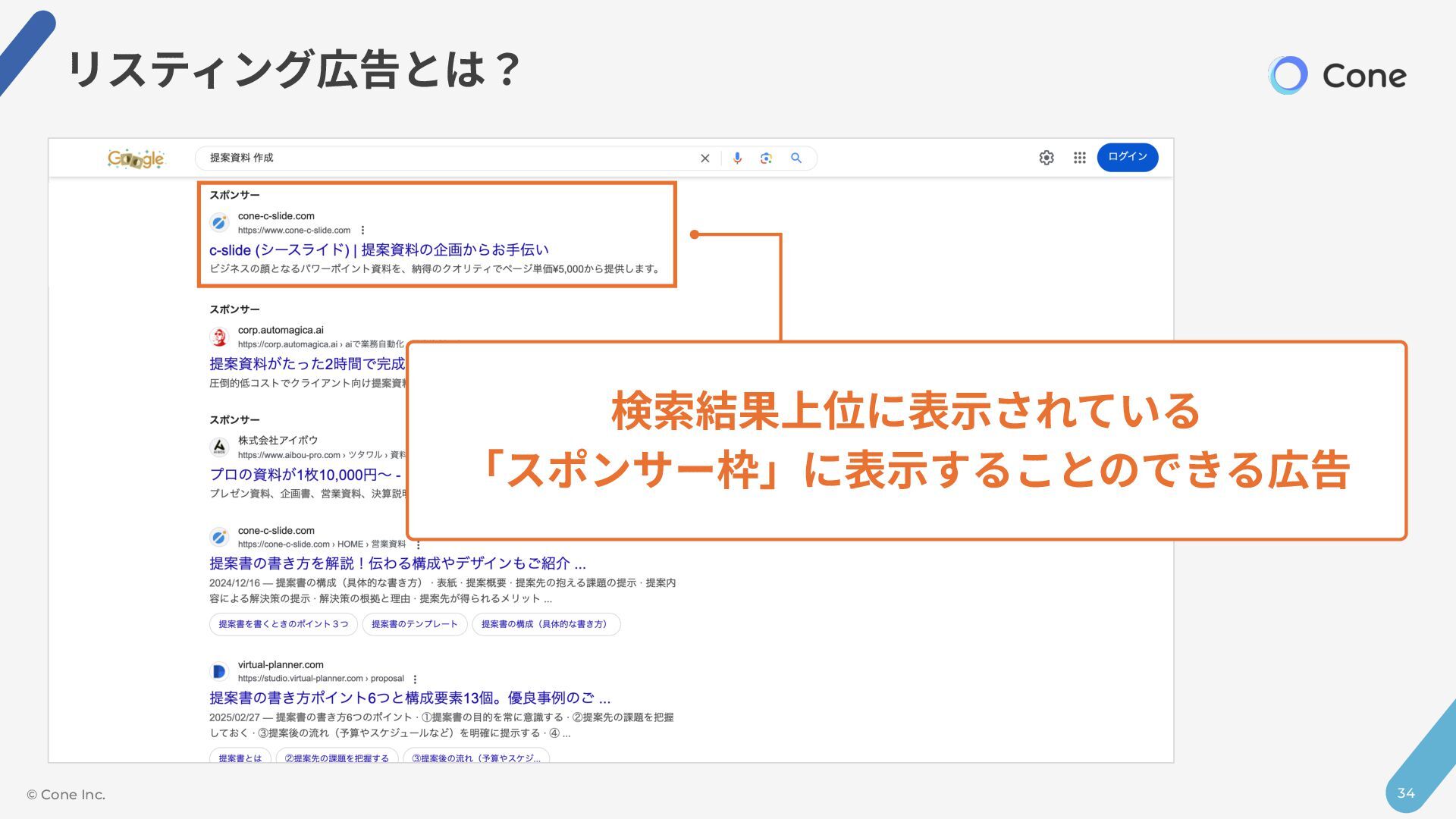Screen dimensions: 1456x819
Task: Open the settings gear icon
Action: point(1046,158)
